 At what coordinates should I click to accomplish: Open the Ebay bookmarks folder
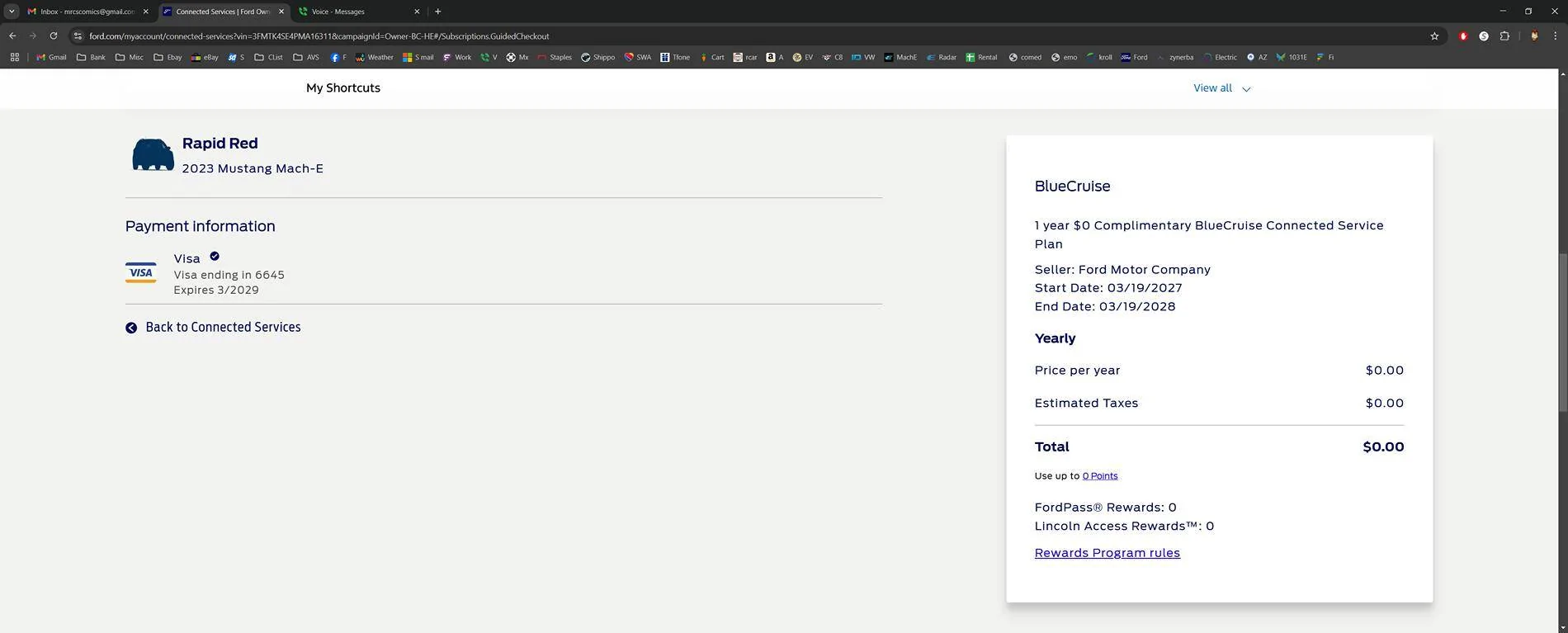click(x=168, y=58)
